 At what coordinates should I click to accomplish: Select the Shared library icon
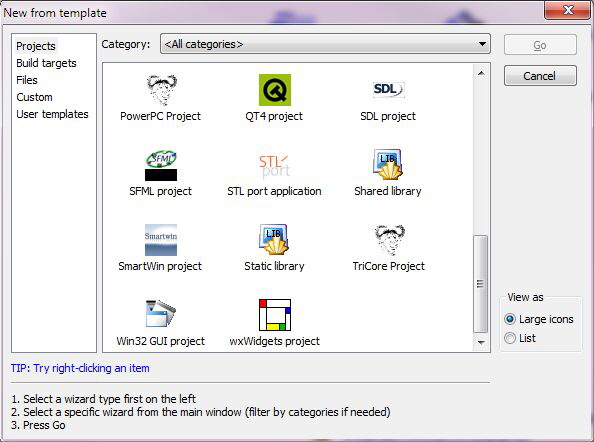388,164
